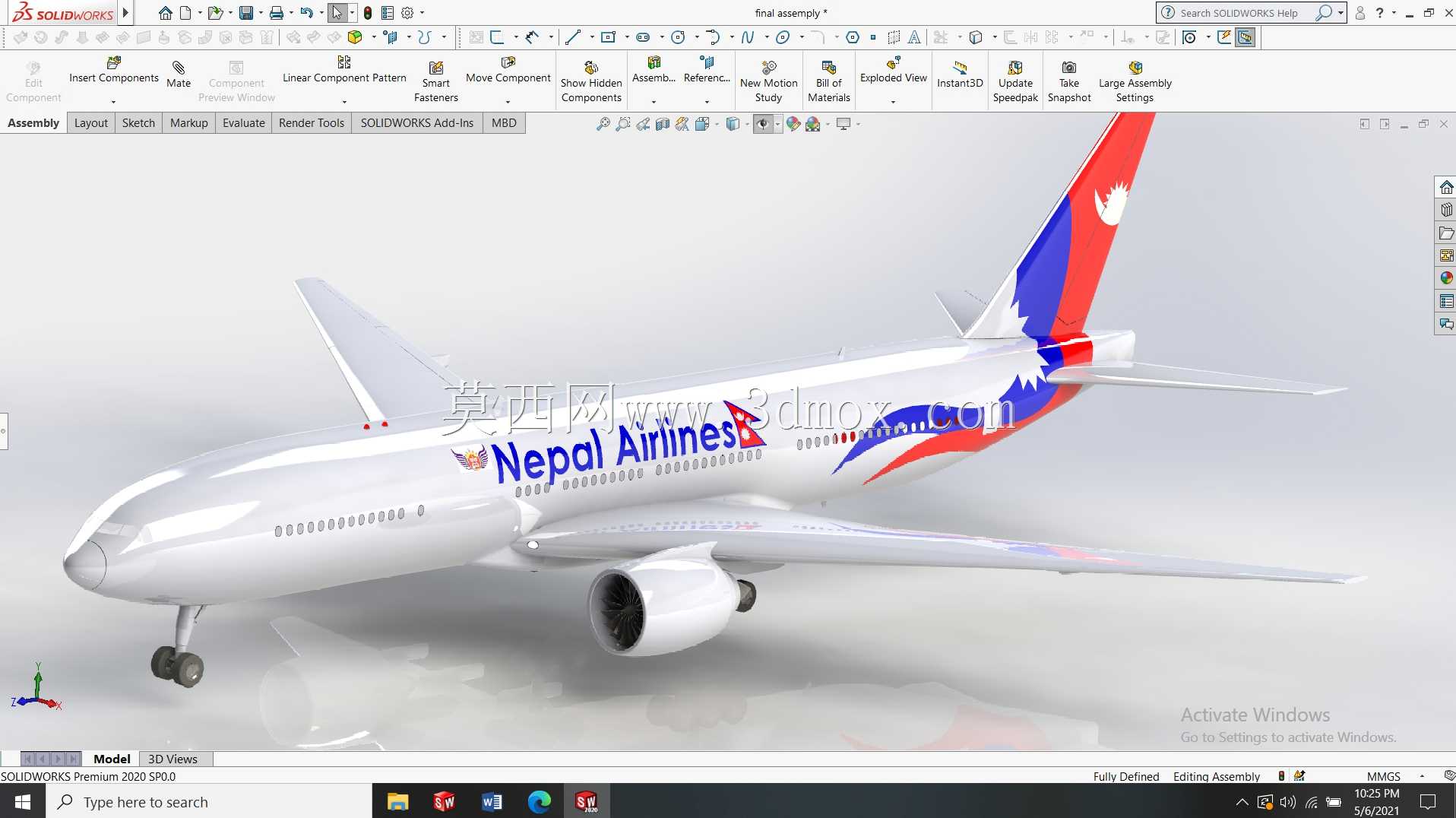Expand the SOLIDWORKS menu arrow beside logo
This screenshot has height=818, width=1456.
point(125,13)
